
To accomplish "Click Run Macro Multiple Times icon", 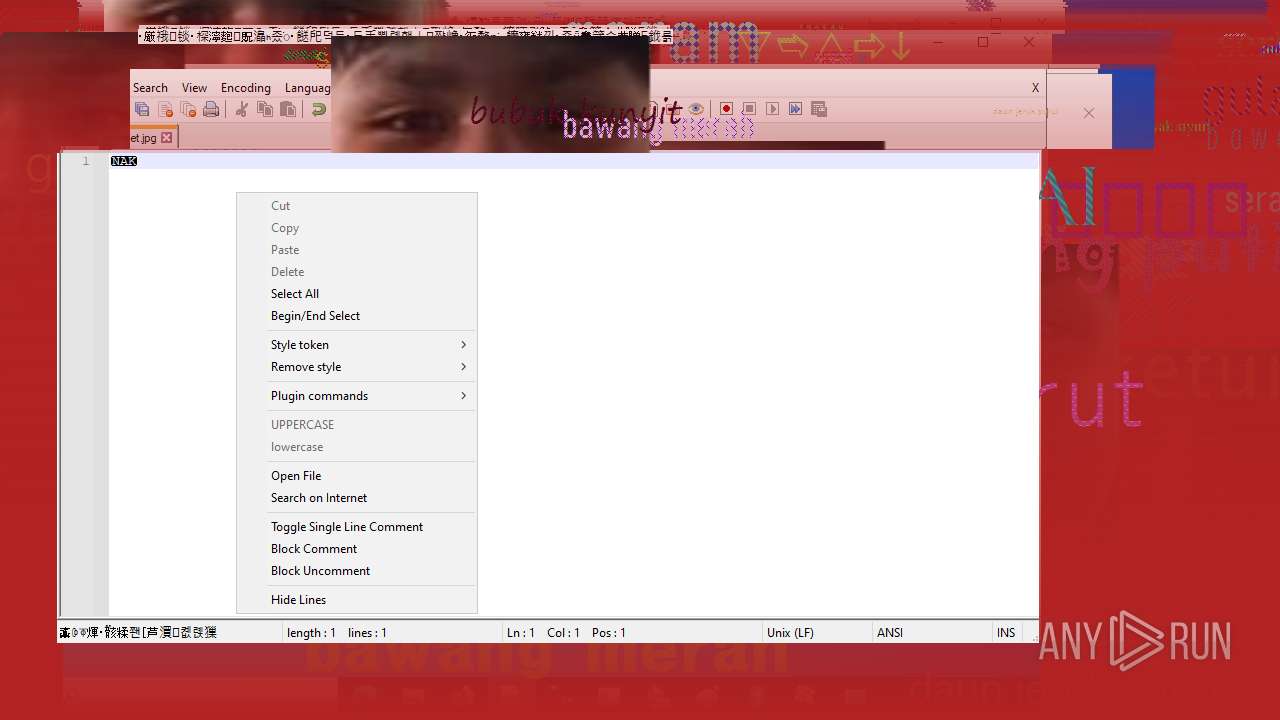I will tap(795, 108).
